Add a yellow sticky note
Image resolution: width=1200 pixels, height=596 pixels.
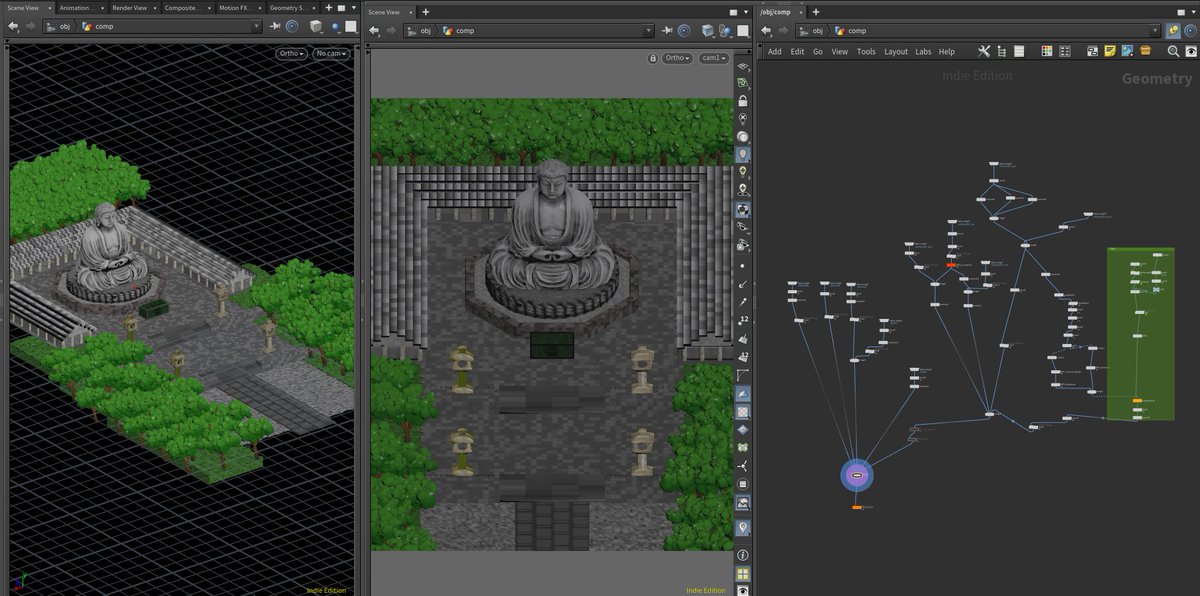pyautogui.click(x=1110, y=51)
